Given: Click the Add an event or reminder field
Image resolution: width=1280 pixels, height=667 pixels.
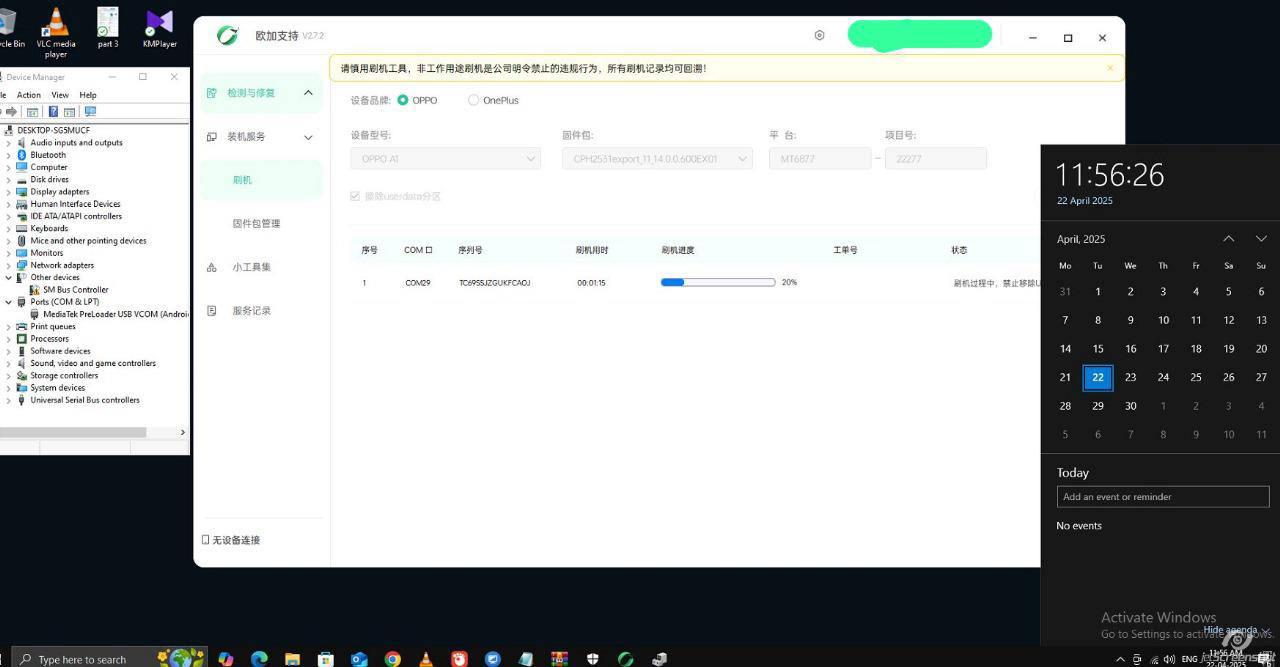Looking at the screenshot, I should click(1162, 497).
